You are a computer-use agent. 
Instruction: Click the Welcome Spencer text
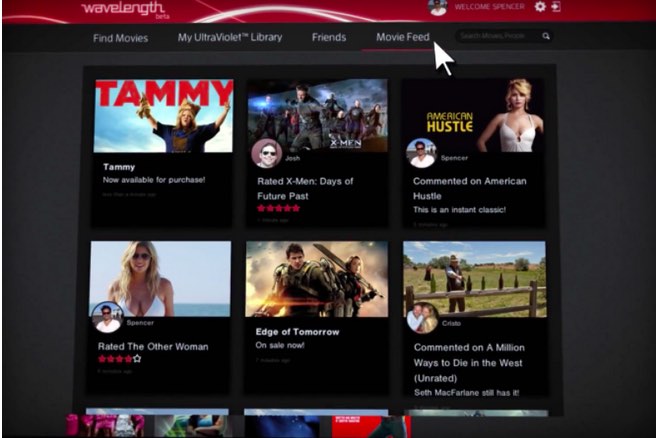489,7
